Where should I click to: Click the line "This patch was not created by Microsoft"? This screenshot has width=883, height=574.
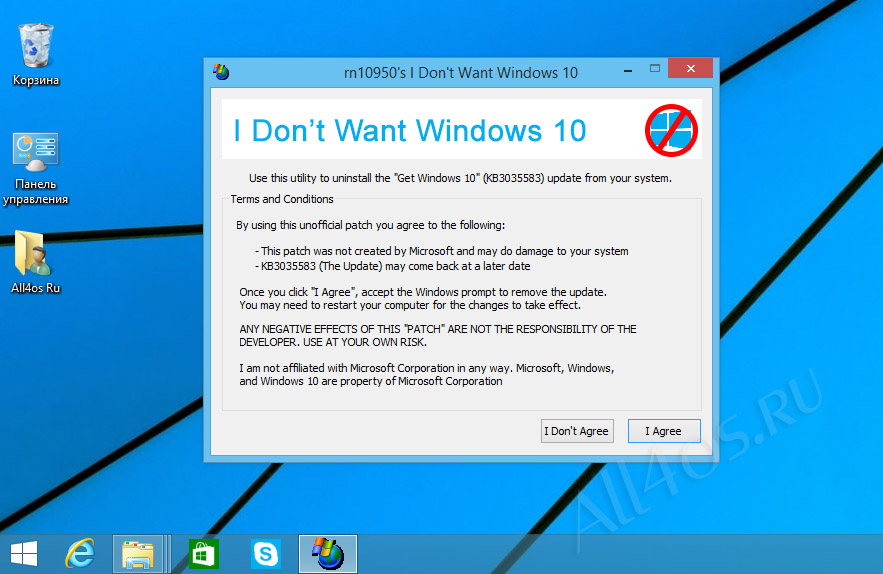[442, 251]
